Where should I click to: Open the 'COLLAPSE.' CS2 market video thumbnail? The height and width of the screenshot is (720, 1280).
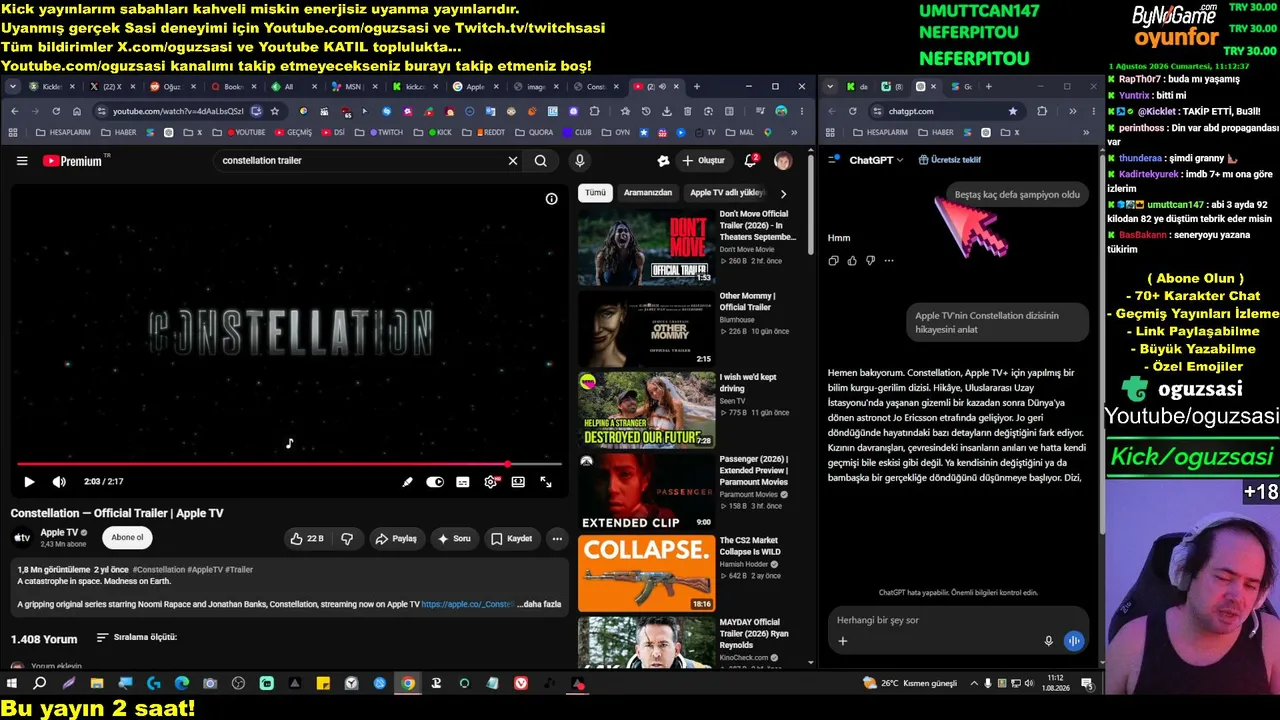pyautogui.click(x=646, y=574)
